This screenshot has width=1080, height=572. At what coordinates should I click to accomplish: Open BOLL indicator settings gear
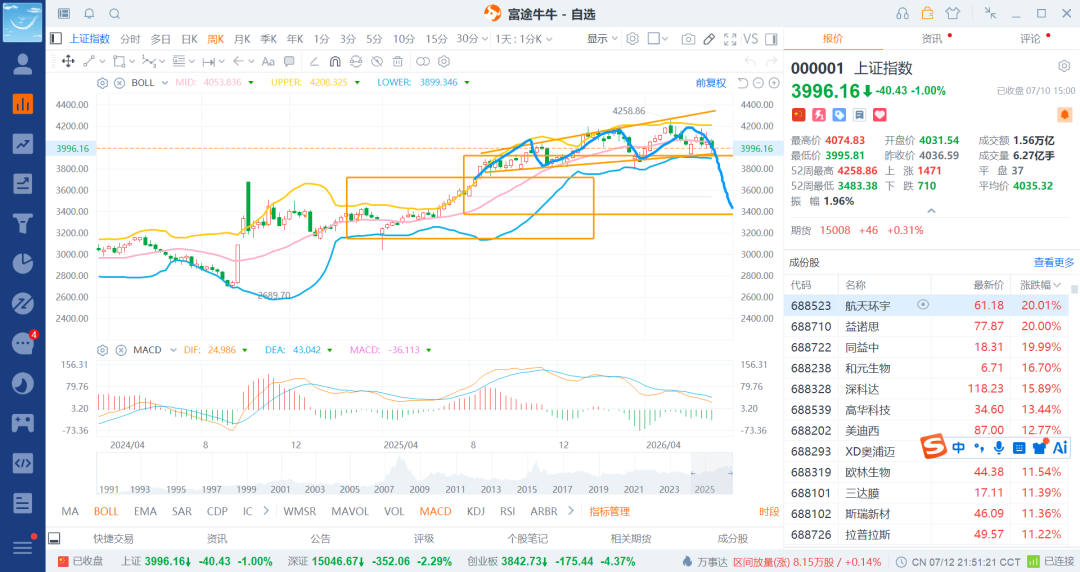102,83
